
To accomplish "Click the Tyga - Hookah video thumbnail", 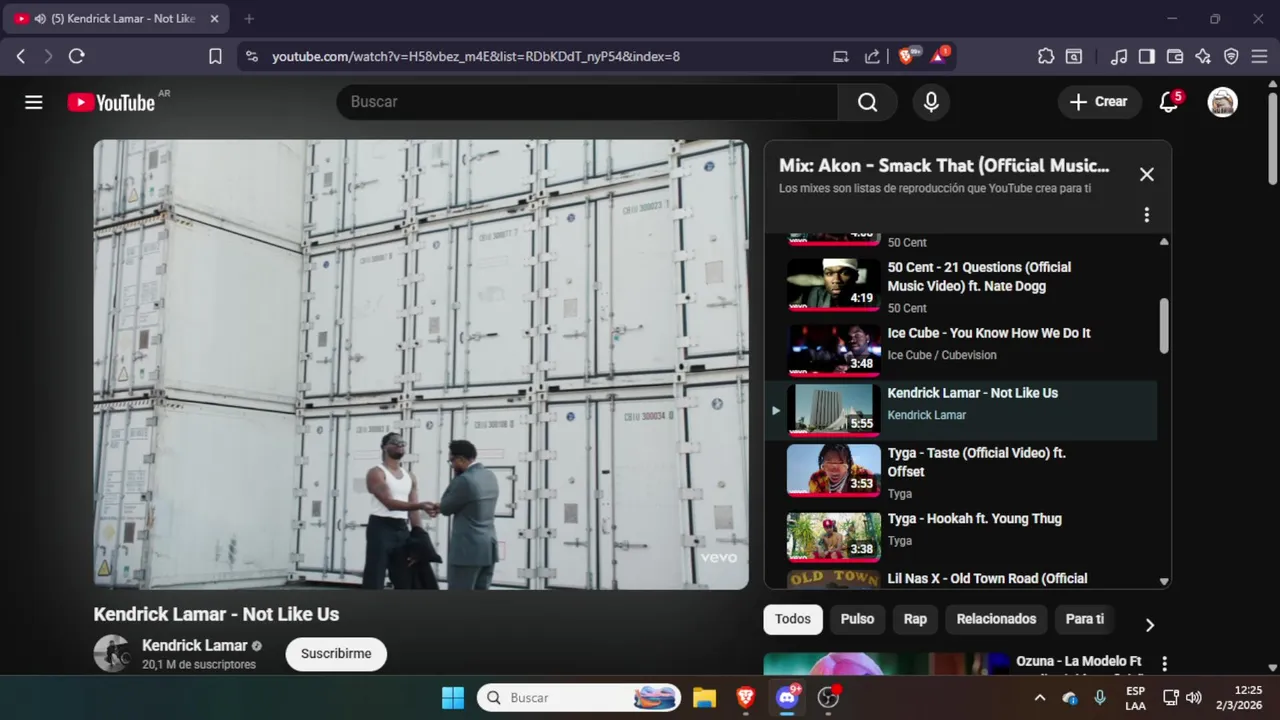I will click(834, 536).
